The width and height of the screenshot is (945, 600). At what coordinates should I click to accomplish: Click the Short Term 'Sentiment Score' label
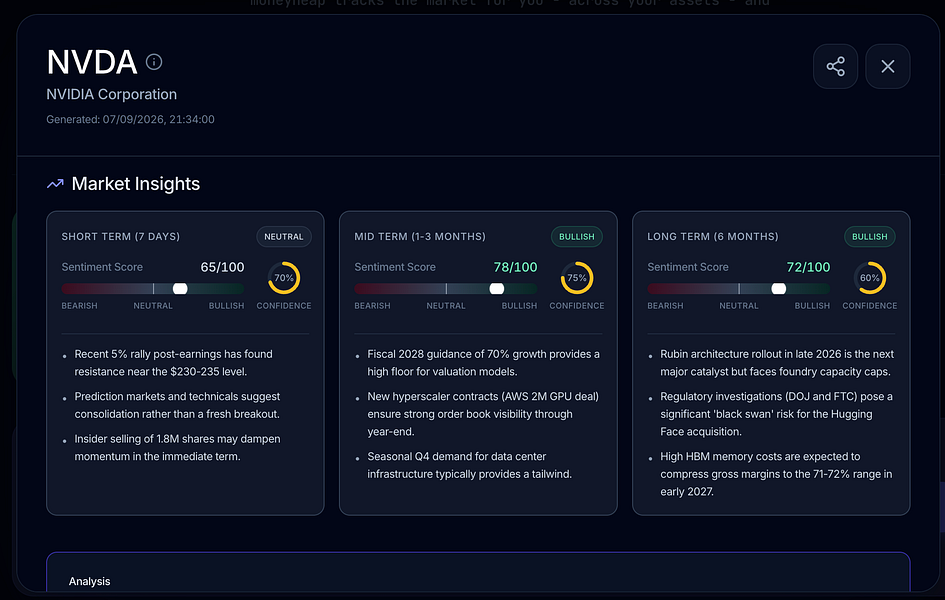tap(102, 267)
